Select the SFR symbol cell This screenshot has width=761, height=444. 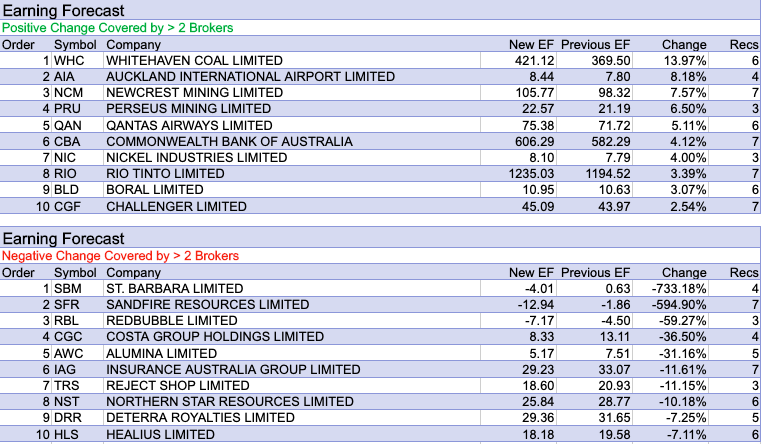click(x=67, y=305)
